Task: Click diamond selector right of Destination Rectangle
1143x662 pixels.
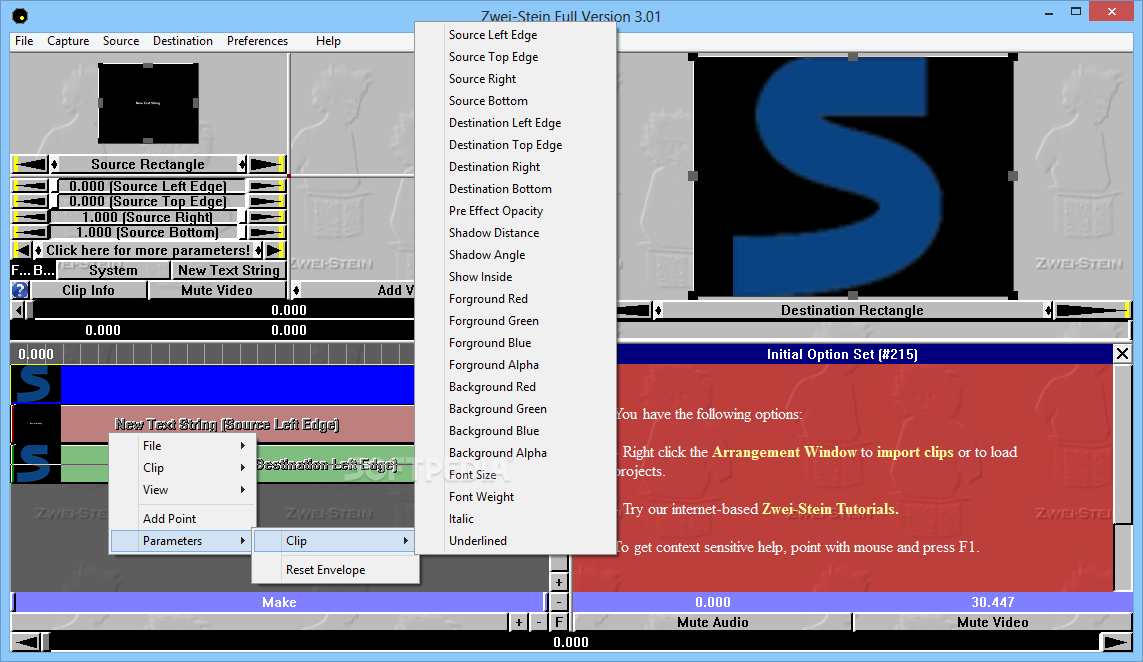Action: 1048,311
